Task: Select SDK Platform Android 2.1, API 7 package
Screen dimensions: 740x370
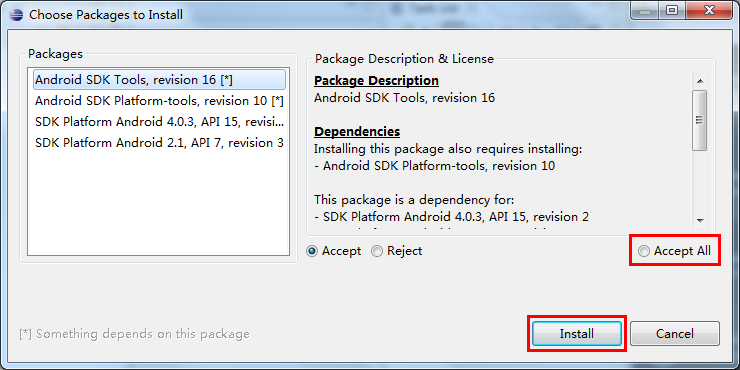Action: pyautogui.click(x=159, y=143)
